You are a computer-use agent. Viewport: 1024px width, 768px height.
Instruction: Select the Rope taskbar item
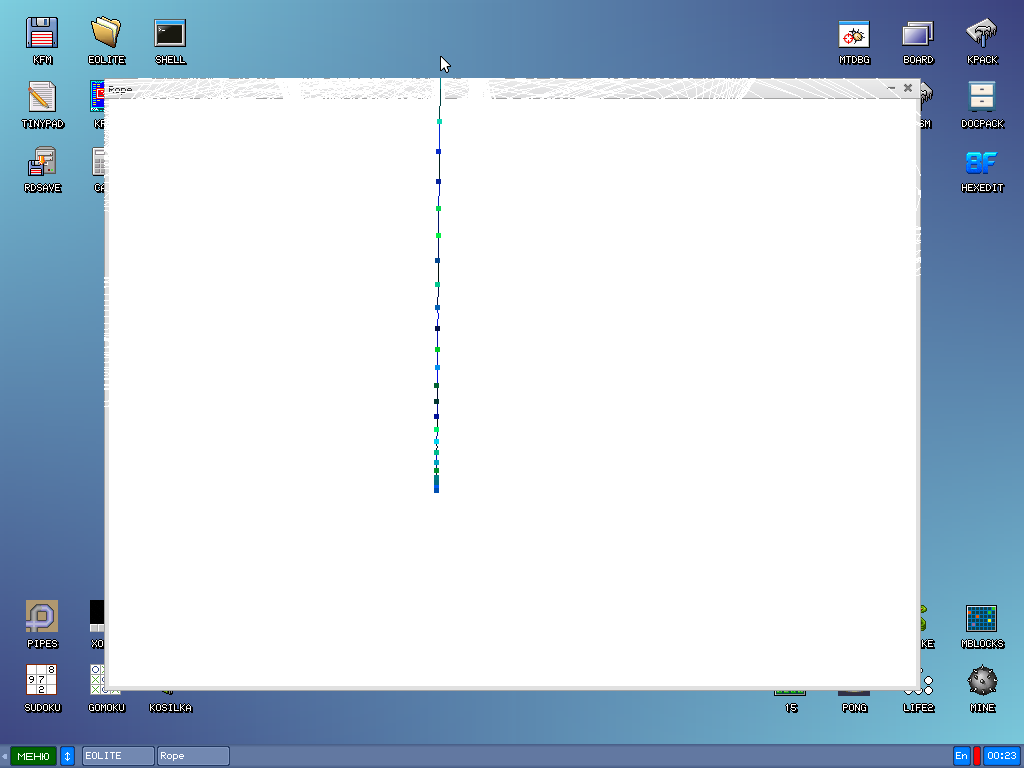[x=193, y=756]
